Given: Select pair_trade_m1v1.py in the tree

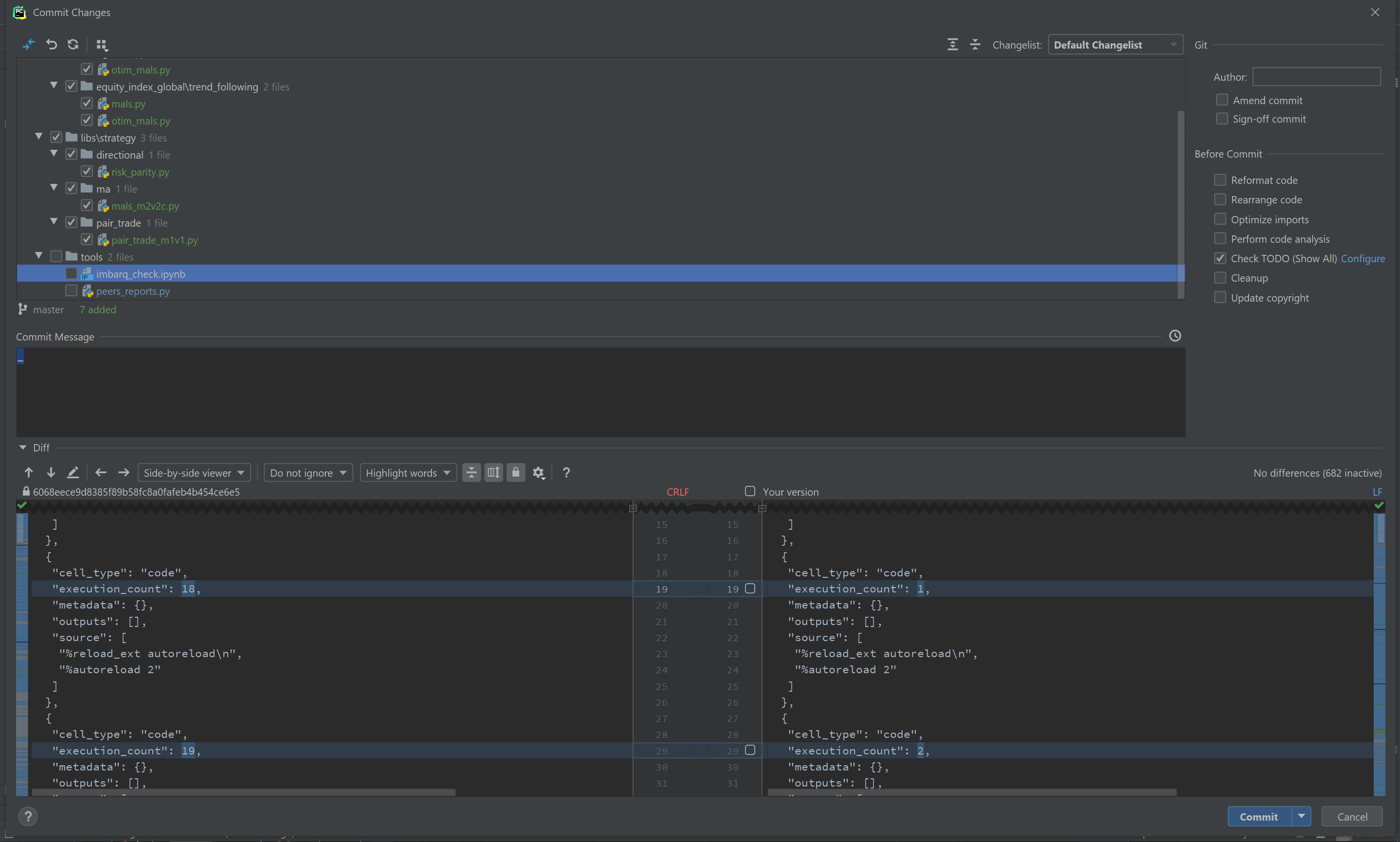Looking at the screenshot, I should pos(154,240).
